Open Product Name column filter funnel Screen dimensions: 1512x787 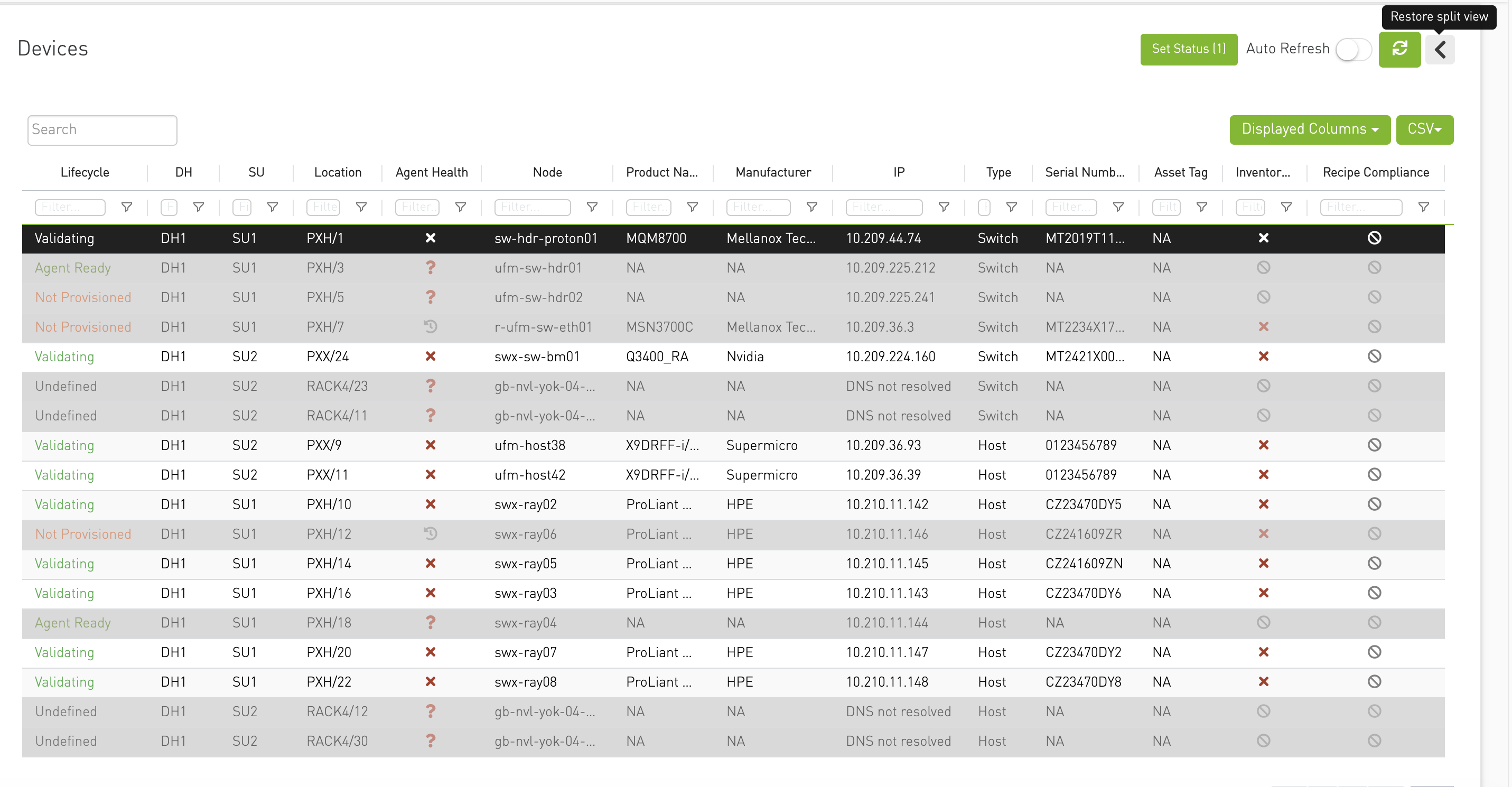[x=693, y=207]
